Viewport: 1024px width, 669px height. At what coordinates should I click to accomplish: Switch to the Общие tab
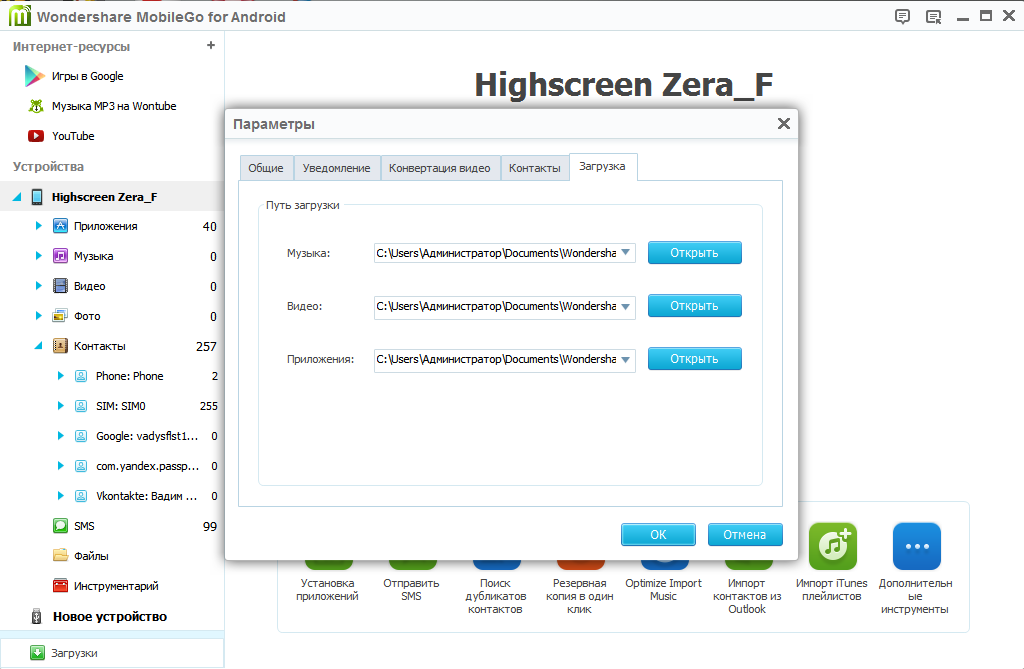pyautogui.click(x=266, y=168)
